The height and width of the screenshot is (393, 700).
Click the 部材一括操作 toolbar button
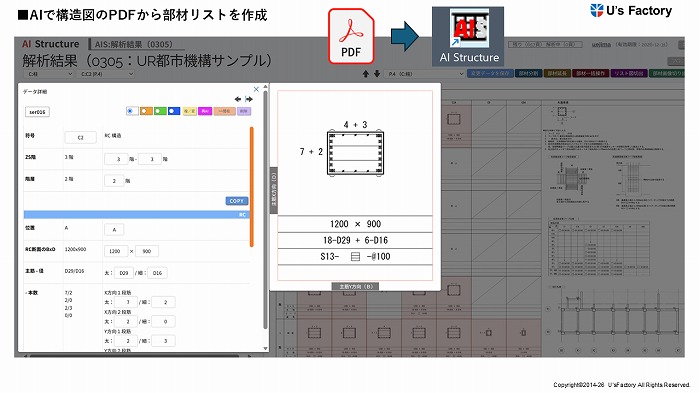(590, 73)
